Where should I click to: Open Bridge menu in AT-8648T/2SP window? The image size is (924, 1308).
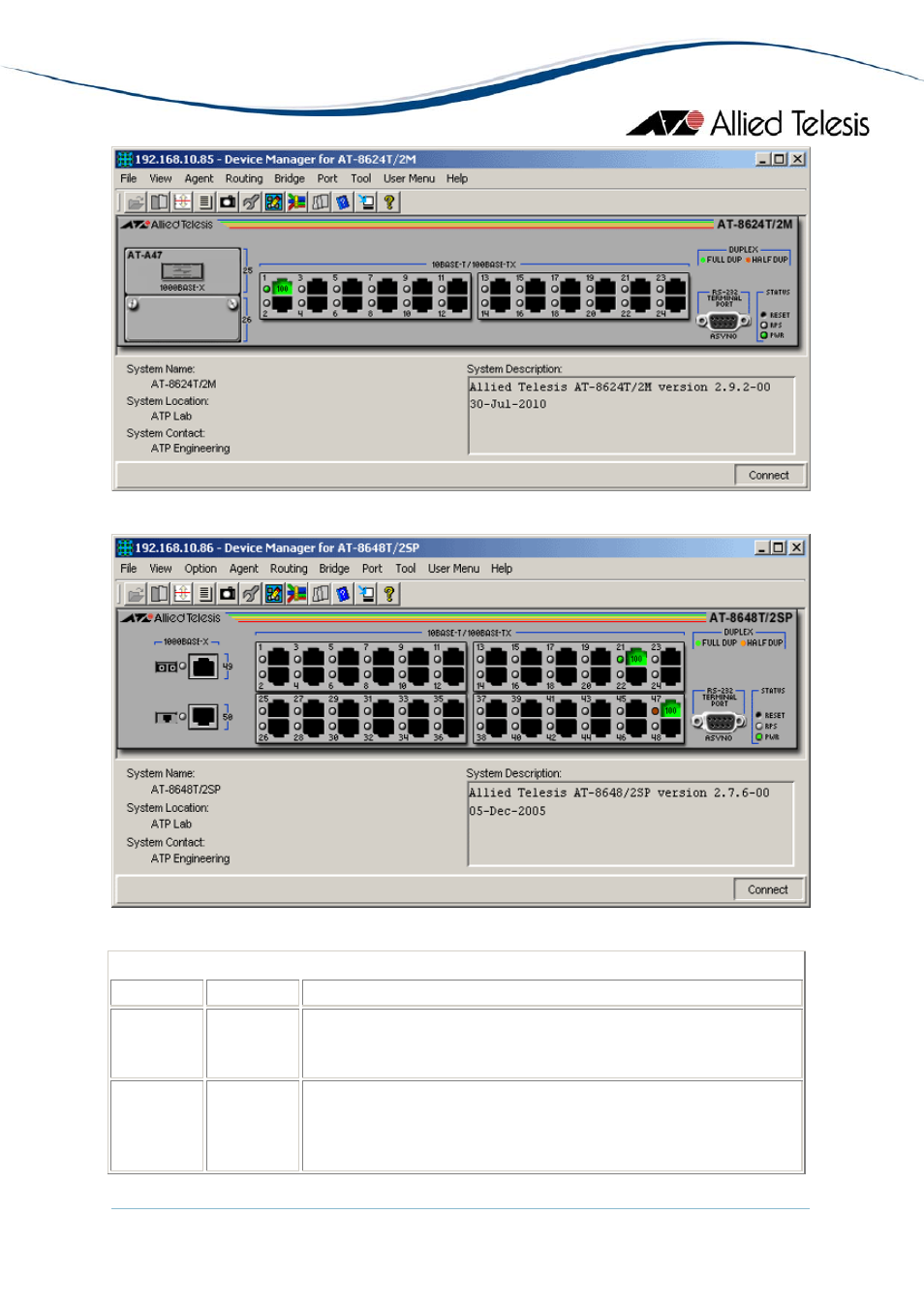point(334,569)
